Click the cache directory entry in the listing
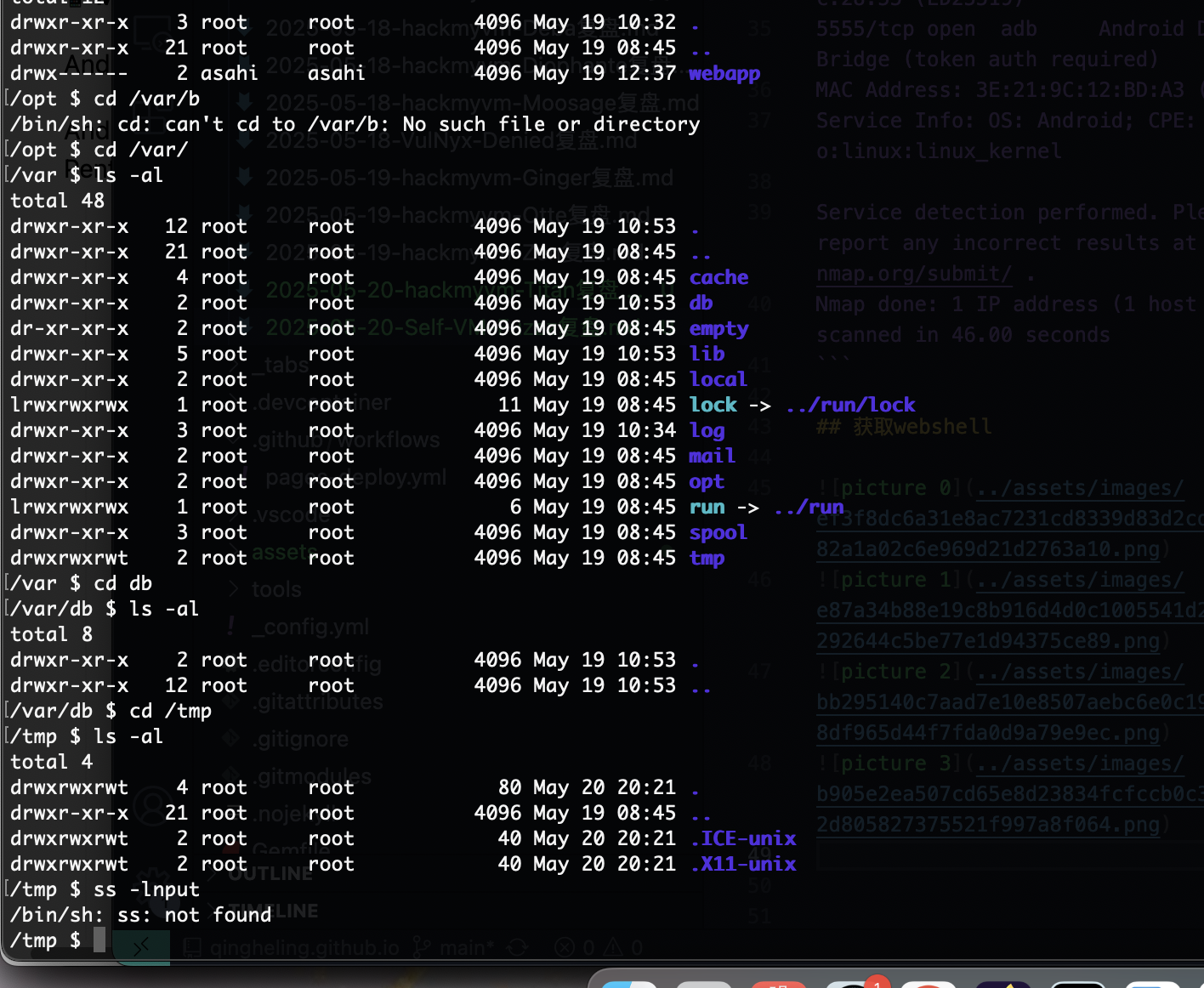 pyautogui.click(x=718, y=277)
